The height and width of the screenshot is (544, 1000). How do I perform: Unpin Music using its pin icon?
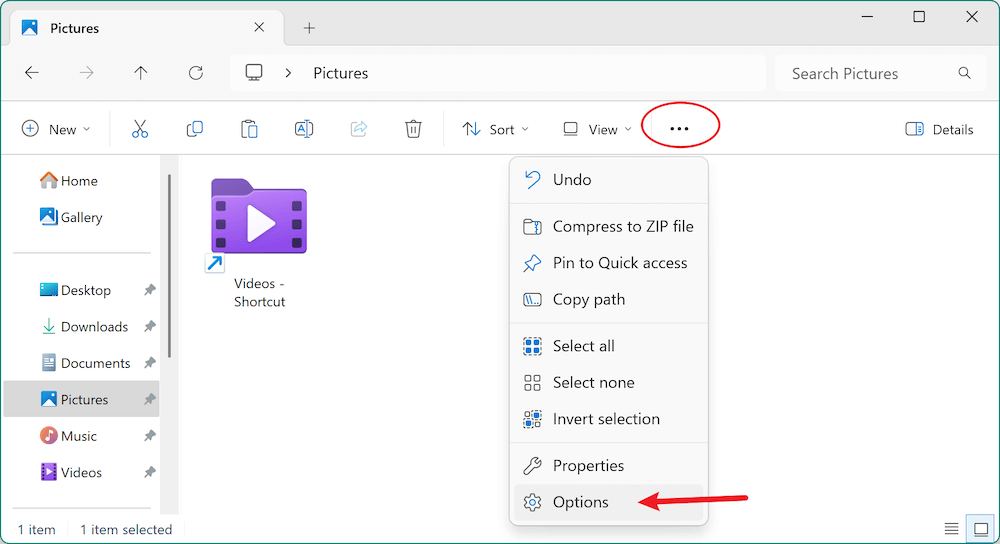[x=149, y=436]
